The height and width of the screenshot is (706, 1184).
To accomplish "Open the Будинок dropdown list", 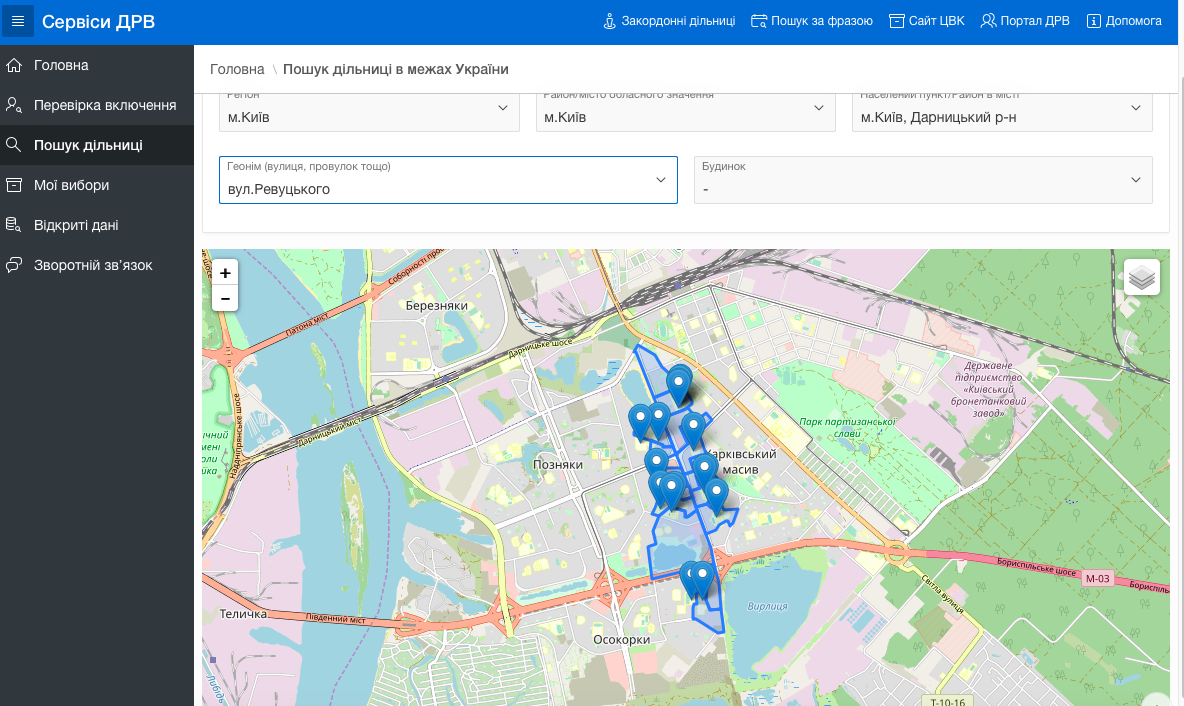I will (1135, 180).
